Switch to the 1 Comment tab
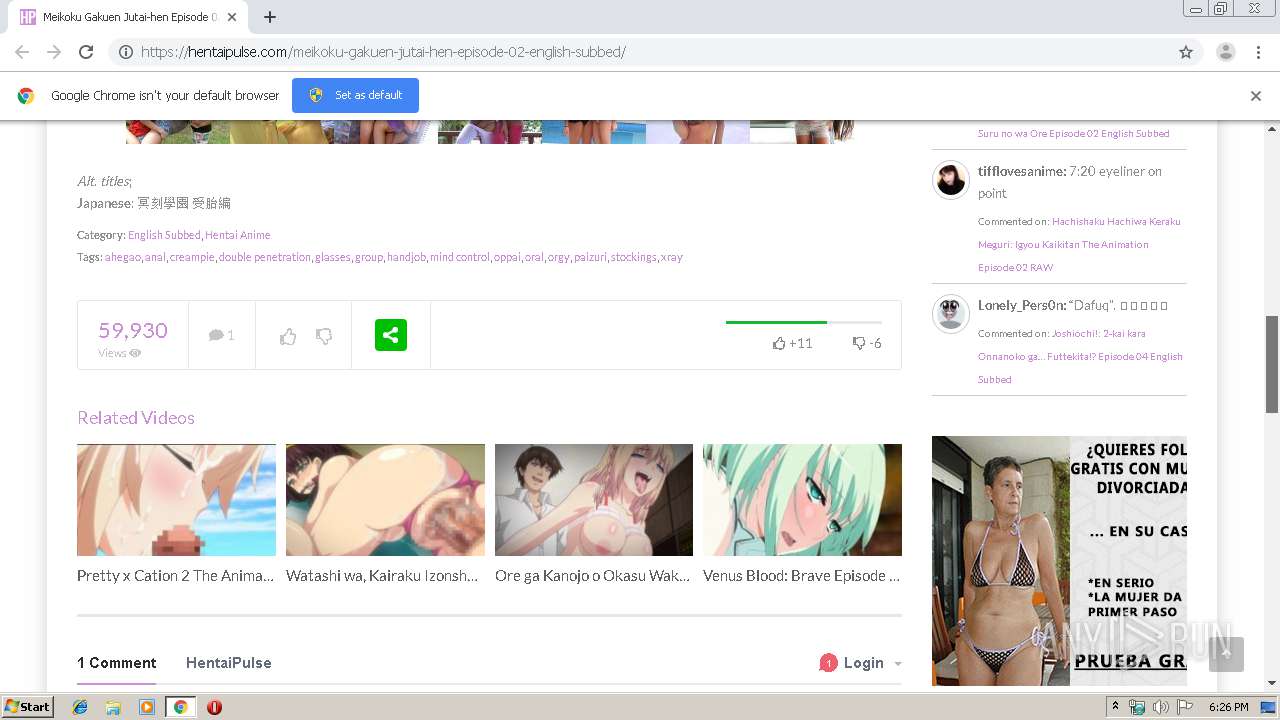This screenshot has height=720, width=1280. pyautogui.click(x=117, y=663)
